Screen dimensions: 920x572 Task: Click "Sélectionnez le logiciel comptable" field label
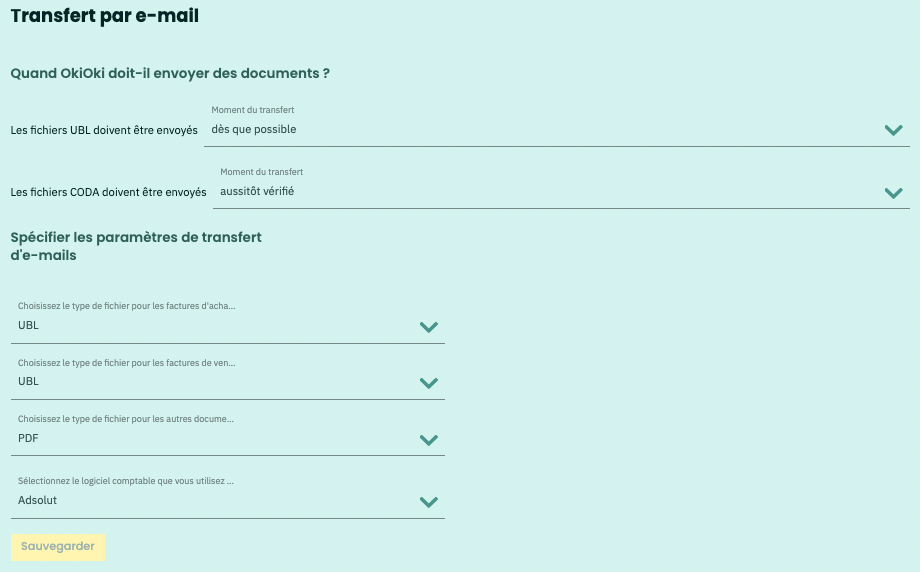[x=126, y=481]
